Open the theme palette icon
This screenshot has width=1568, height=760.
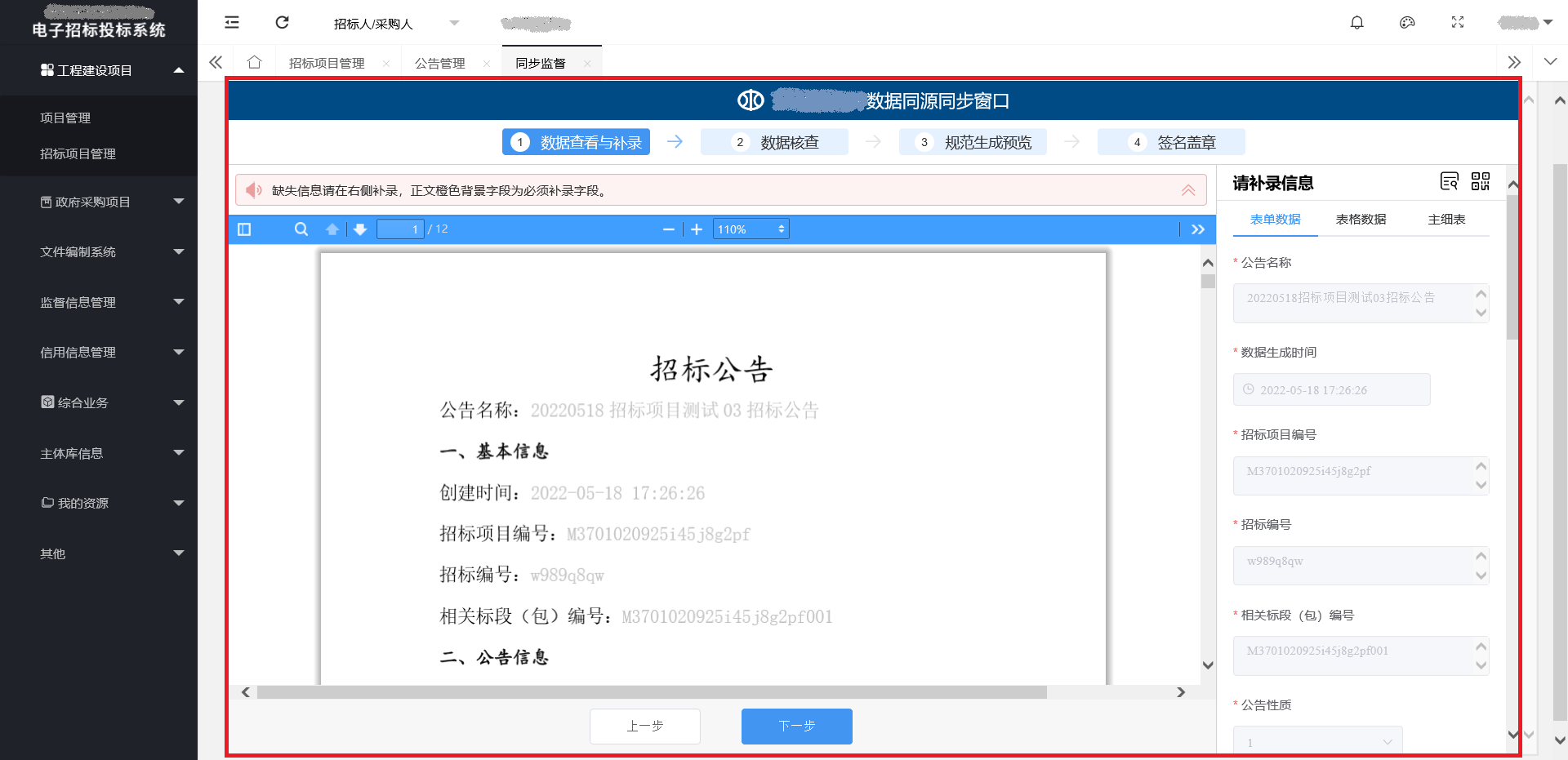click(x=1406, y=23)
